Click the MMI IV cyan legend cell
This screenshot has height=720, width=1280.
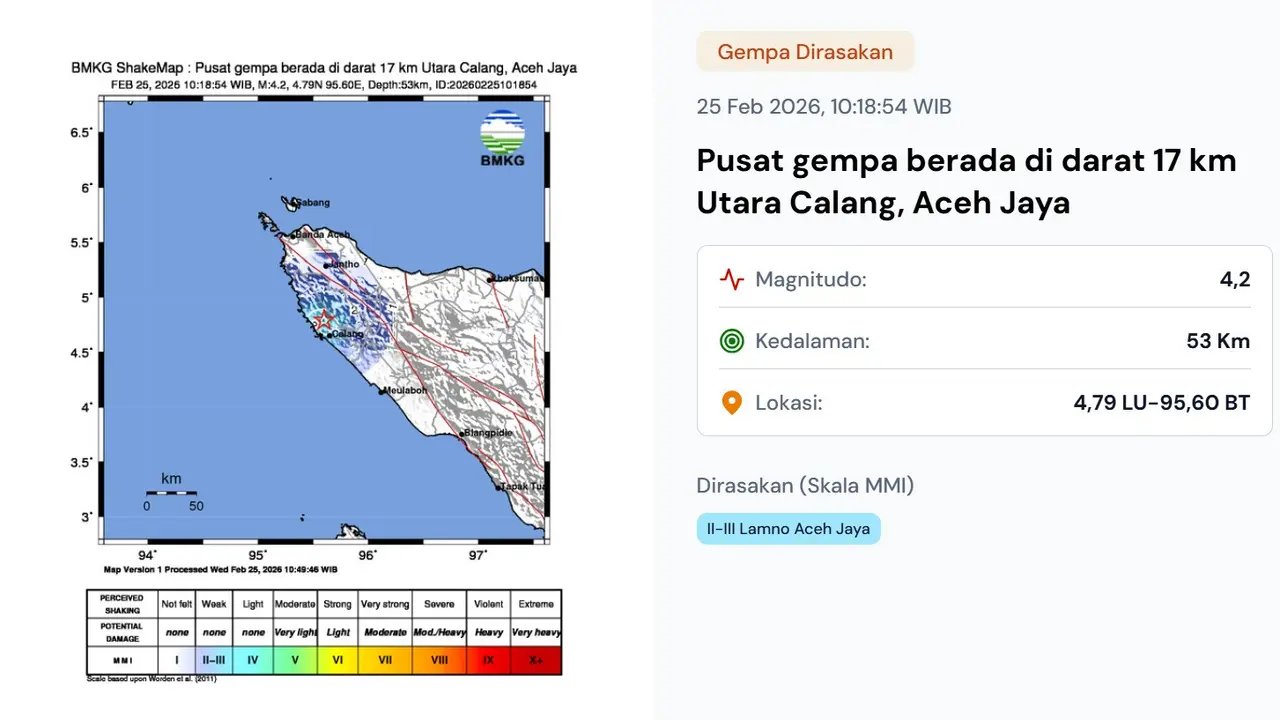click(253, 660)
